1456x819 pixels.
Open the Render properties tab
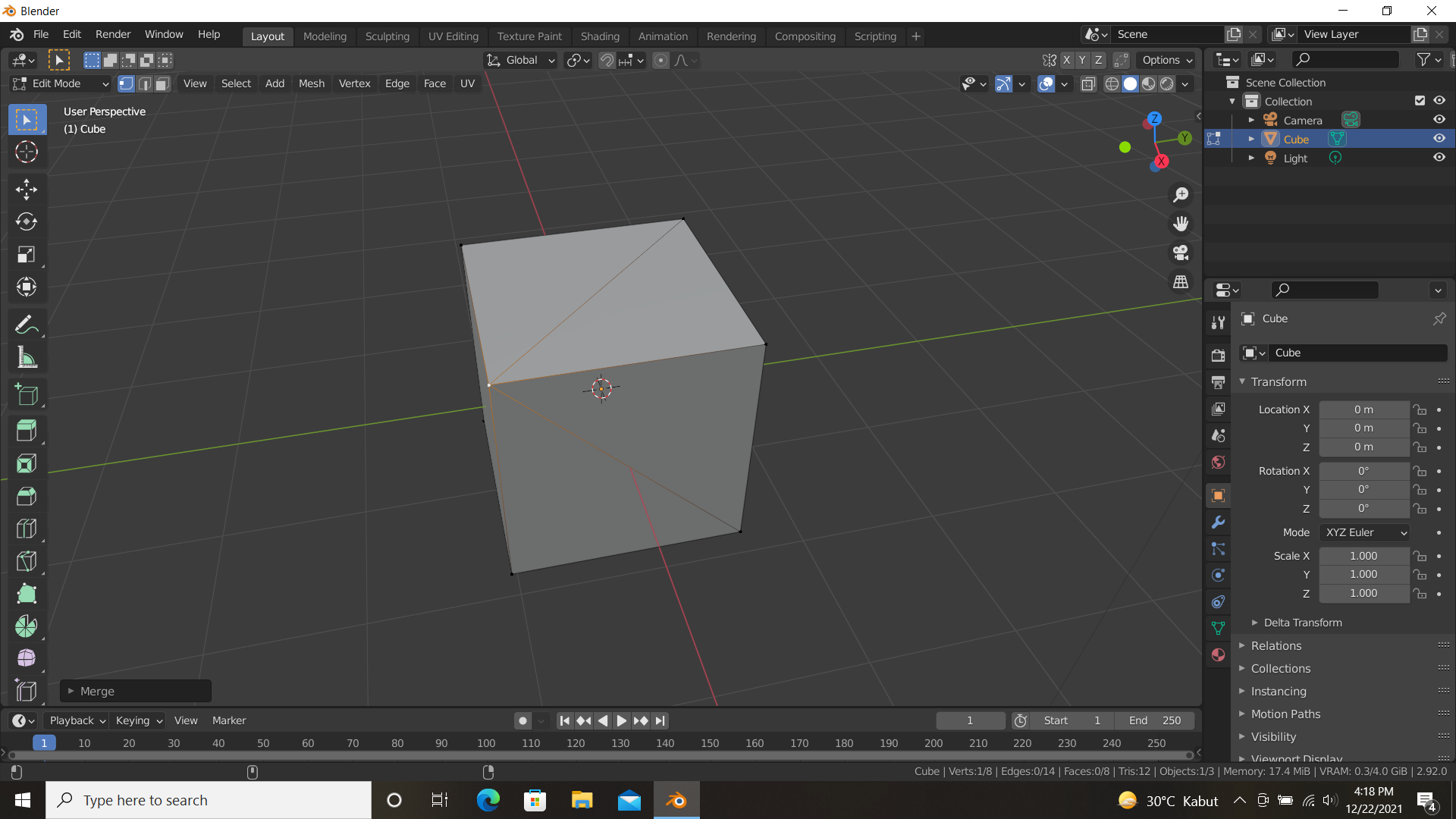pyautogui.click(x=1218, y=356)
